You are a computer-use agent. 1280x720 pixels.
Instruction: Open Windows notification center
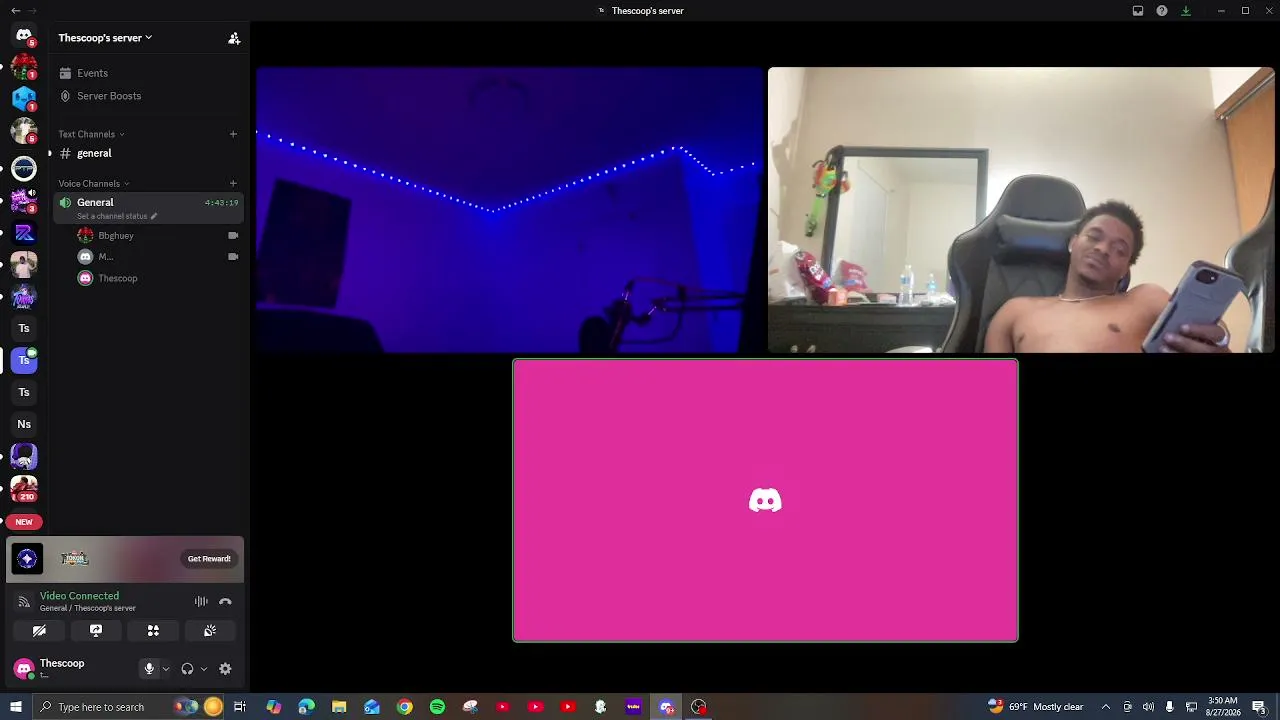(1259, 707)
